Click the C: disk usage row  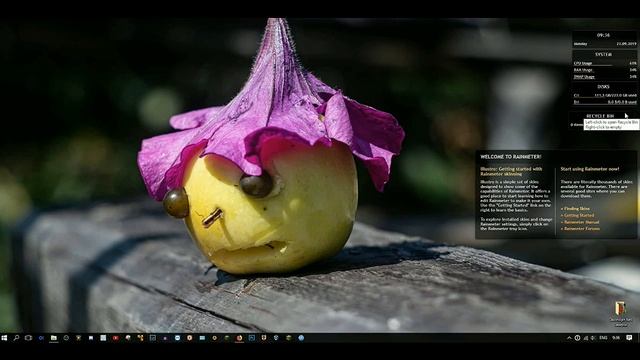click(x=605, y=96)
